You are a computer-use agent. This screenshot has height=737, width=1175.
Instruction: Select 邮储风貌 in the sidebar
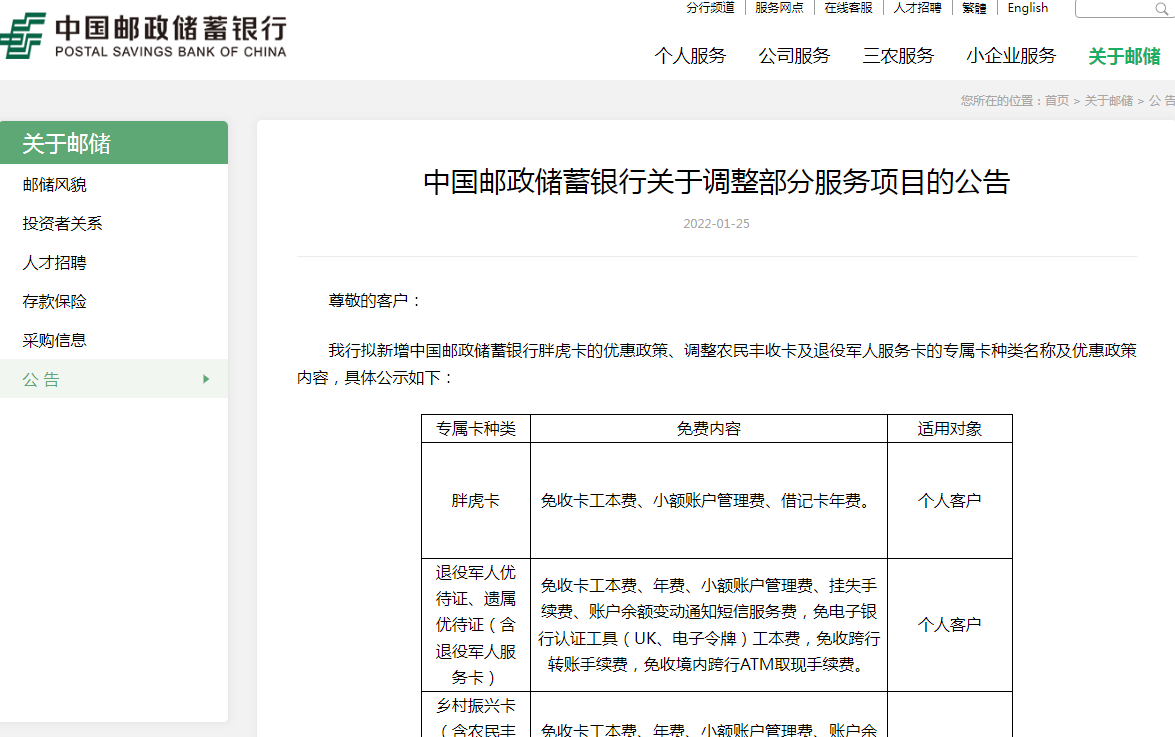55,184
